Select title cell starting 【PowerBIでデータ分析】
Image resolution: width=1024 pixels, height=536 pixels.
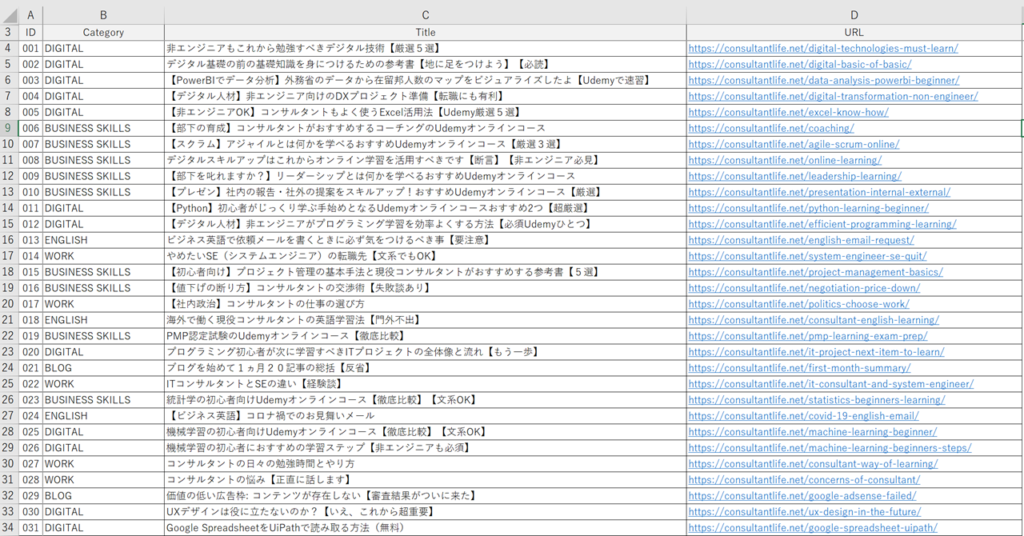click(x=425, y=80)
